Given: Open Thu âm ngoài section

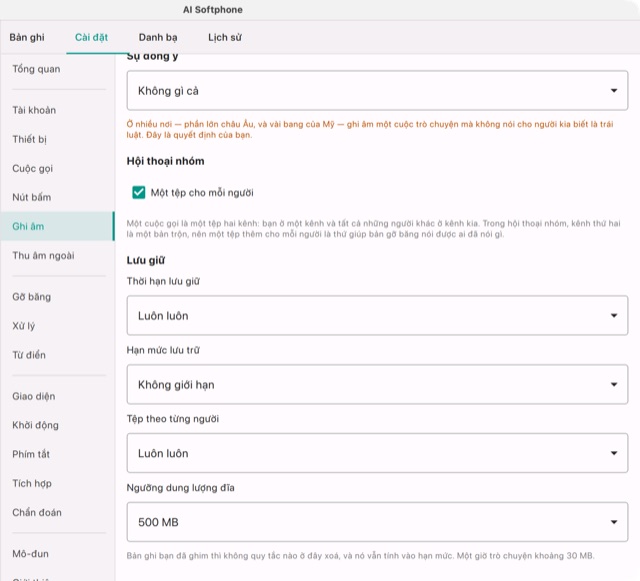Looking at the screenshot, I should click(x=58, y=256).
